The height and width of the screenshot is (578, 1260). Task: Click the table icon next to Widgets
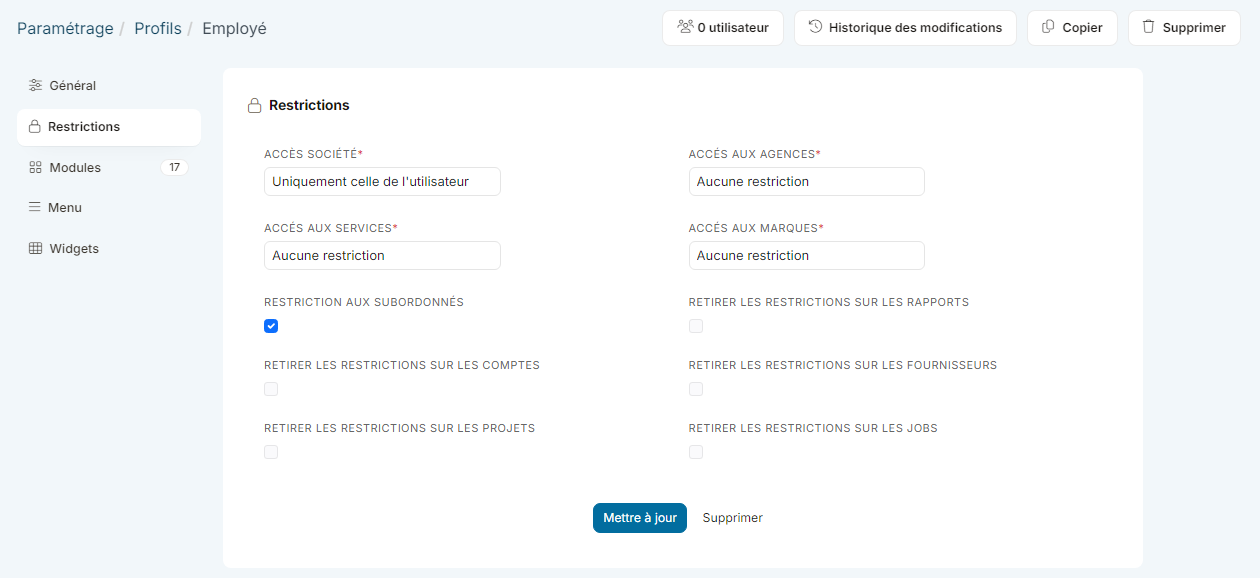point(35,249)
